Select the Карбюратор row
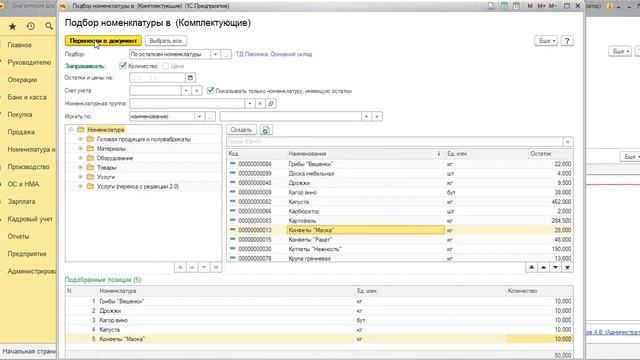640x360 pixels. click(400, 211)
